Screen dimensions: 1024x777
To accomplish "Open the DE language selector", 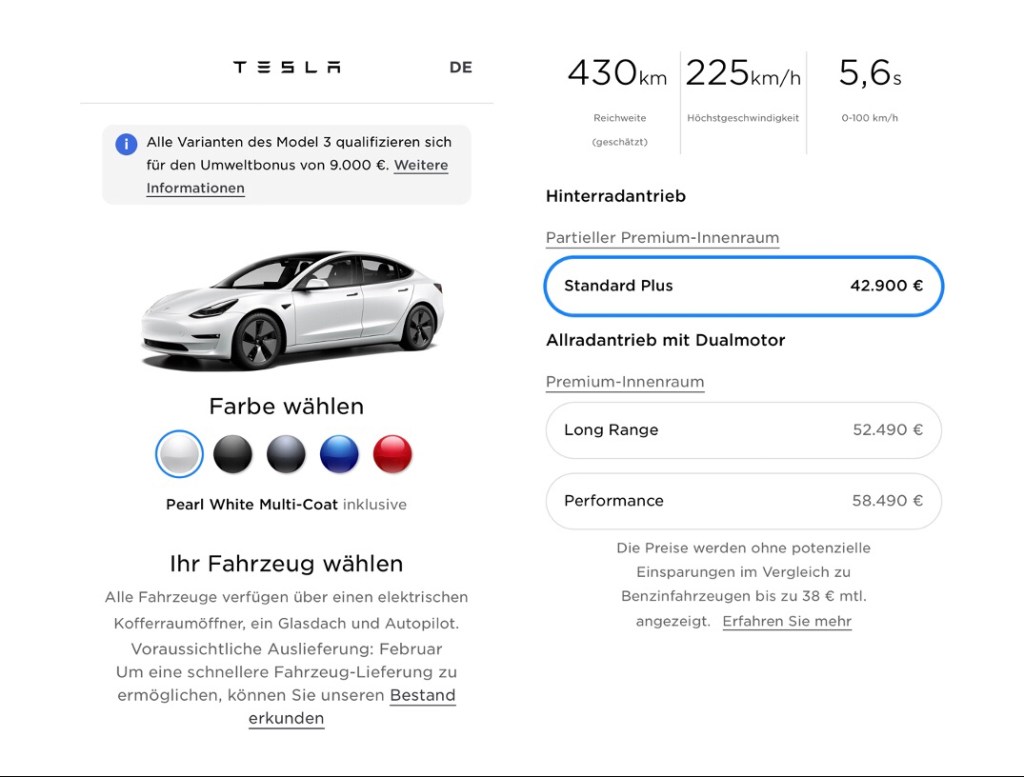I will point(460,68).
